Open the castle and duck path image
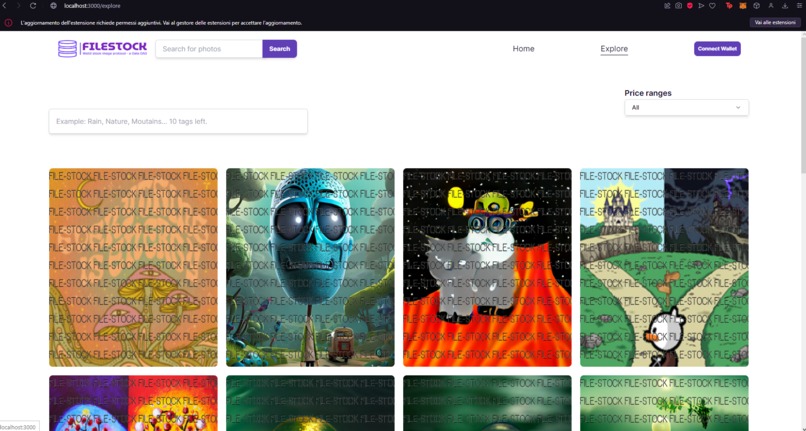This screenshot has width=806, height=431. [664, 267]
